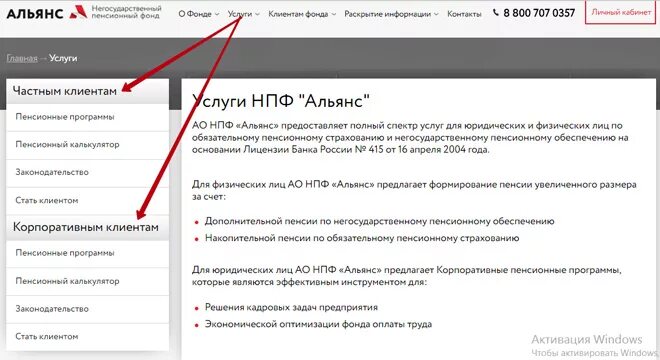Viewport: 660px width, 360px height.
Task: Click Стать клиентом under Частным клиентам
Action: (88, 200)
